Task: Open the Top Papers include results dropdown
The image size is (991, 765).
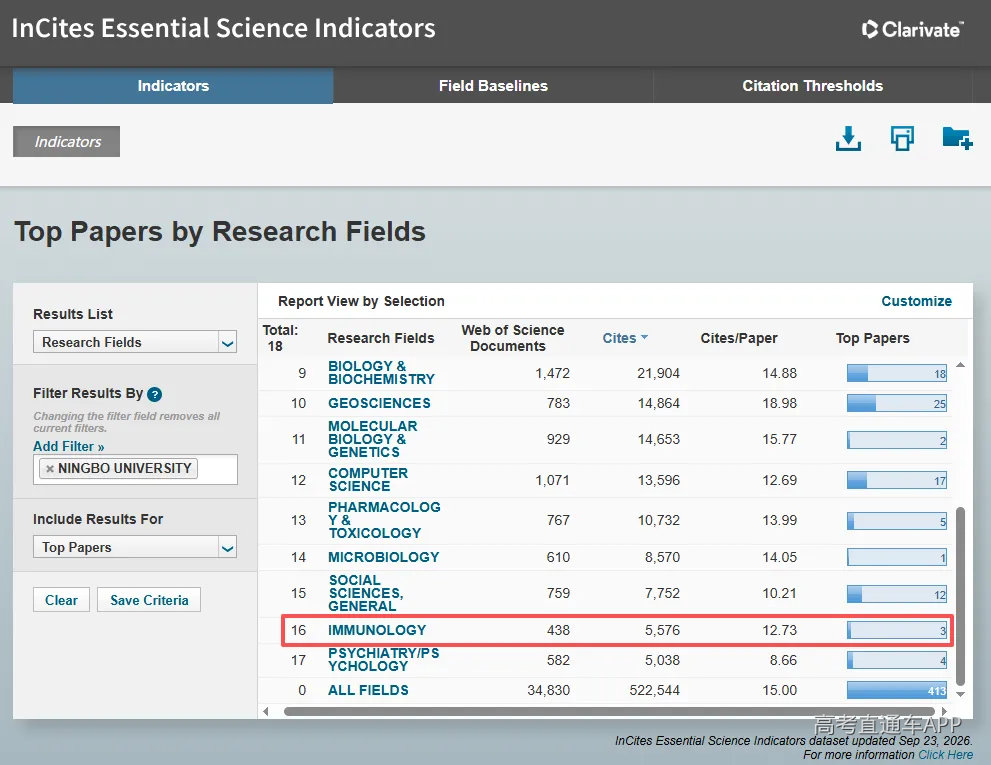Action: pos(135,547)
